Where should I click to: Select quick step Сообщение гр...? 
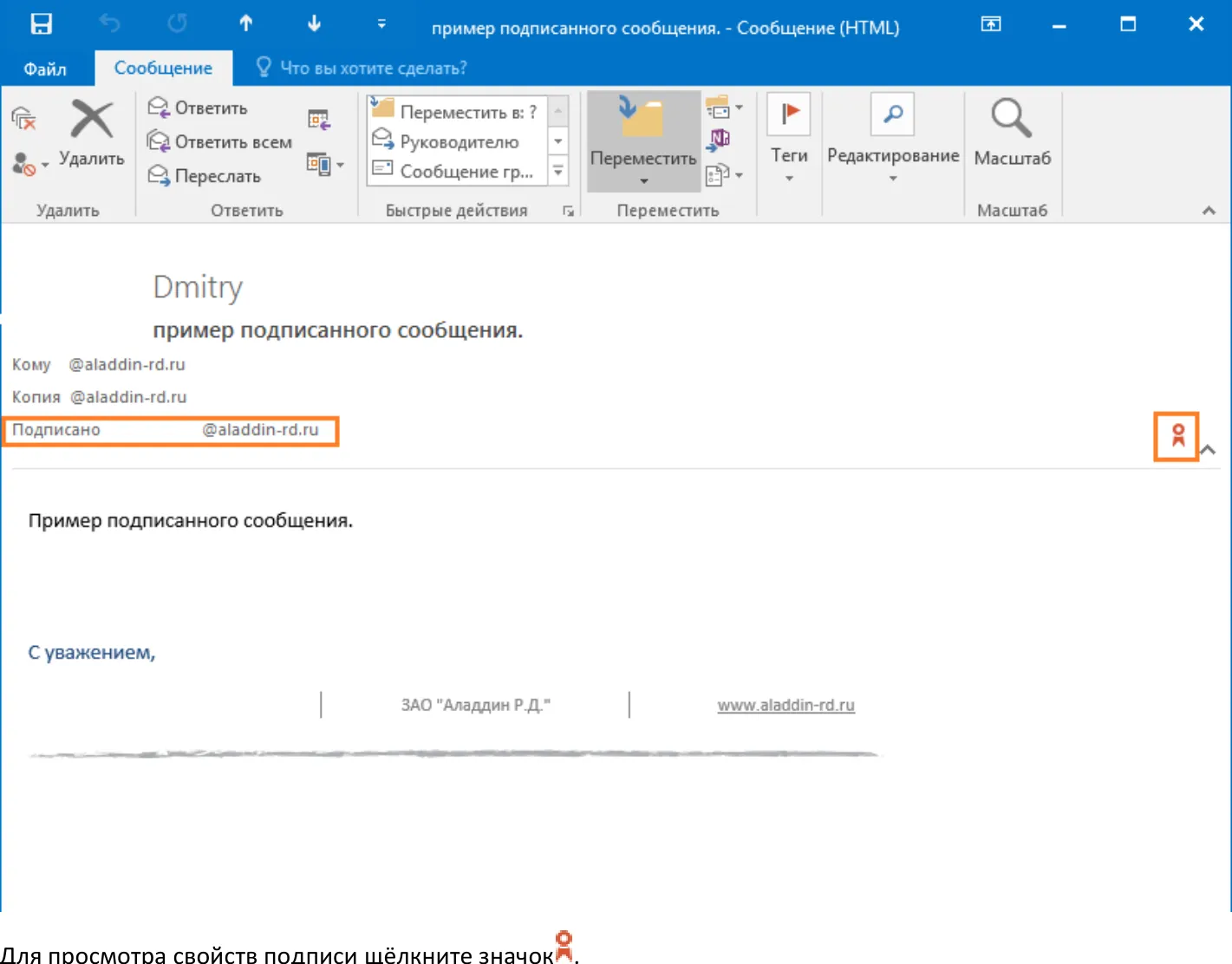pos(456,171)
